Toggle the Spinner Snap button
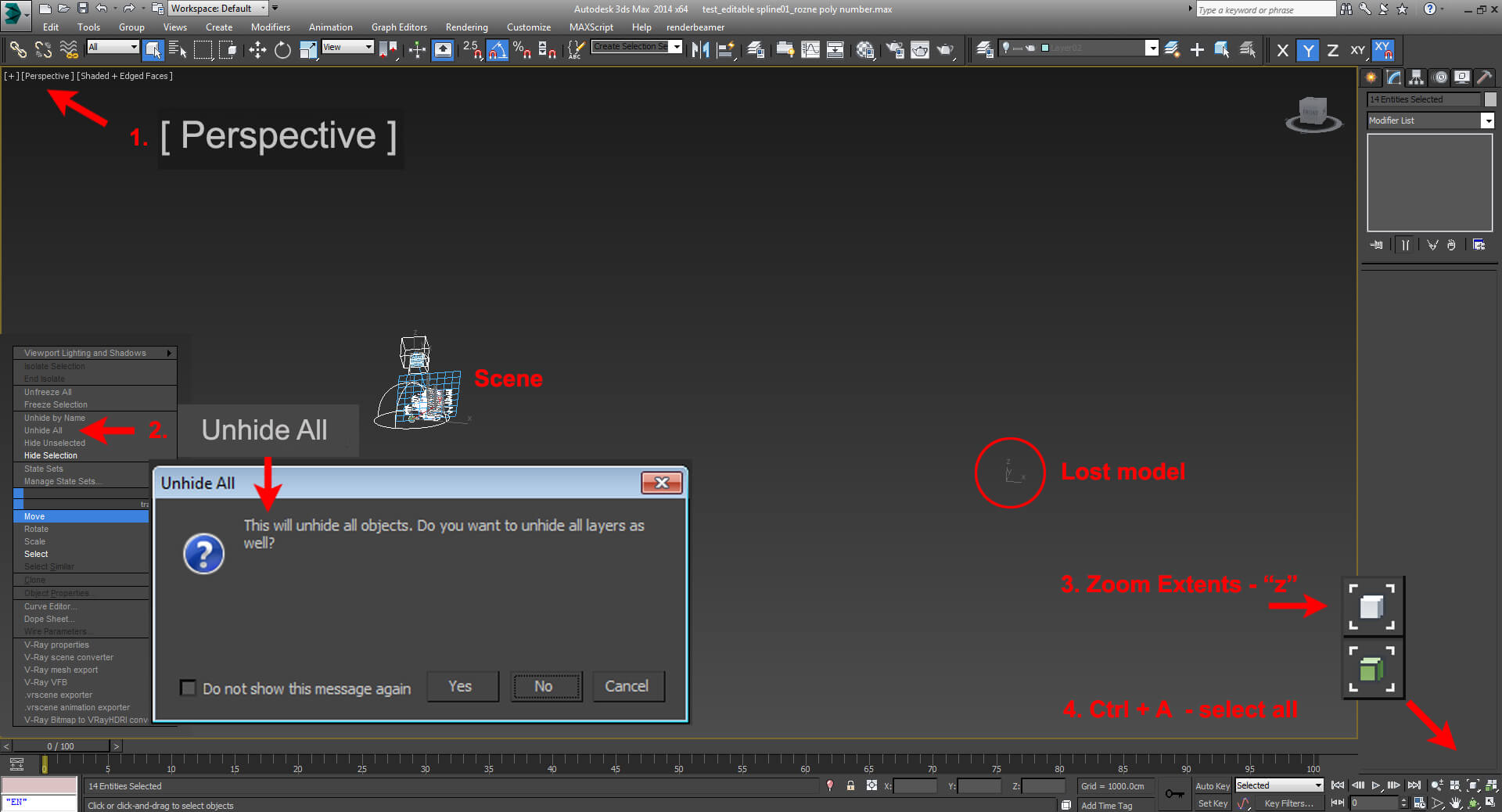 click(x=548, y=50)
